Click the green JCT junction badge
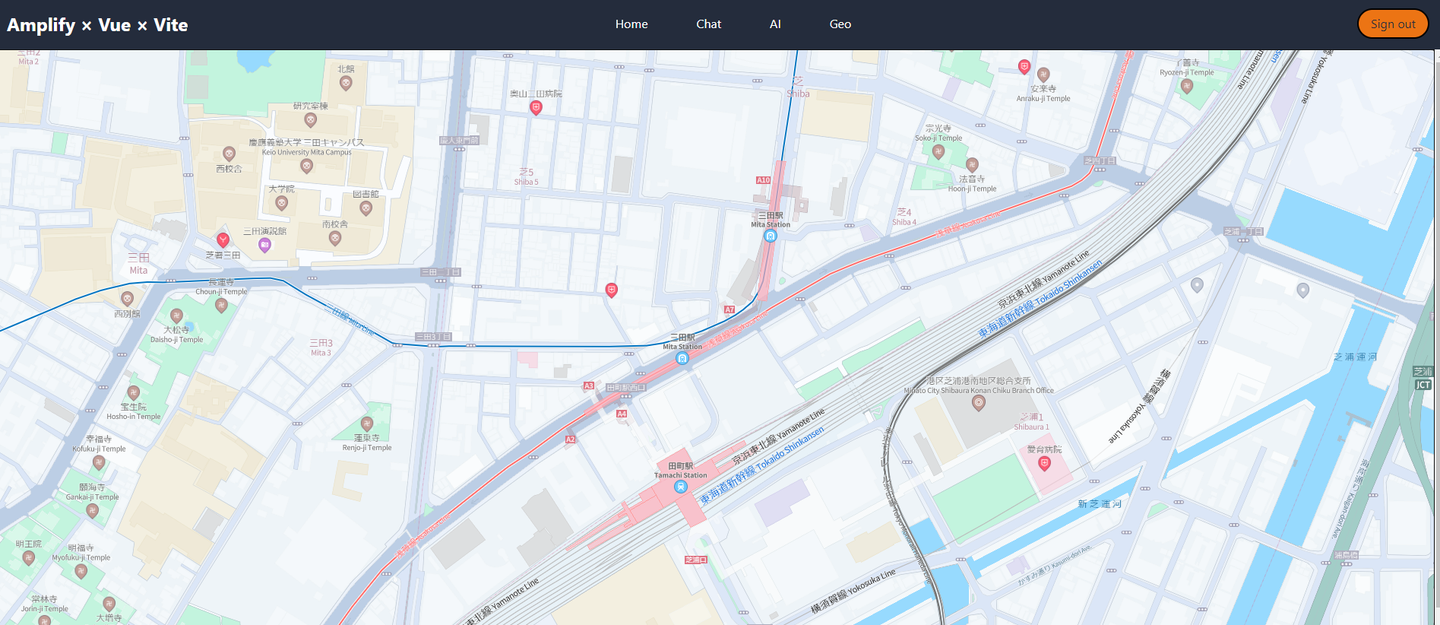The height and width of the screenshot is (625, 1440). pos(1422,384)
